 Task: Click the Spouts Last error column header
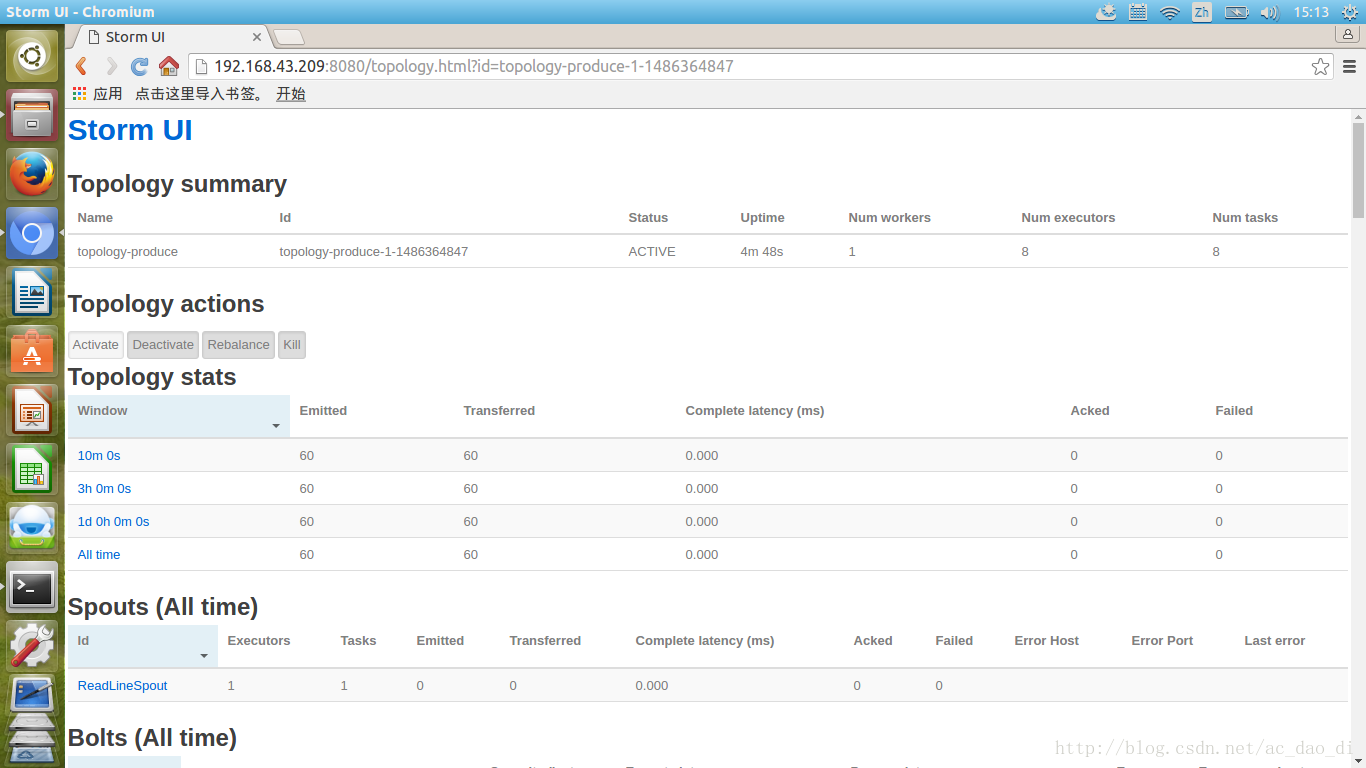[1275, 640]
